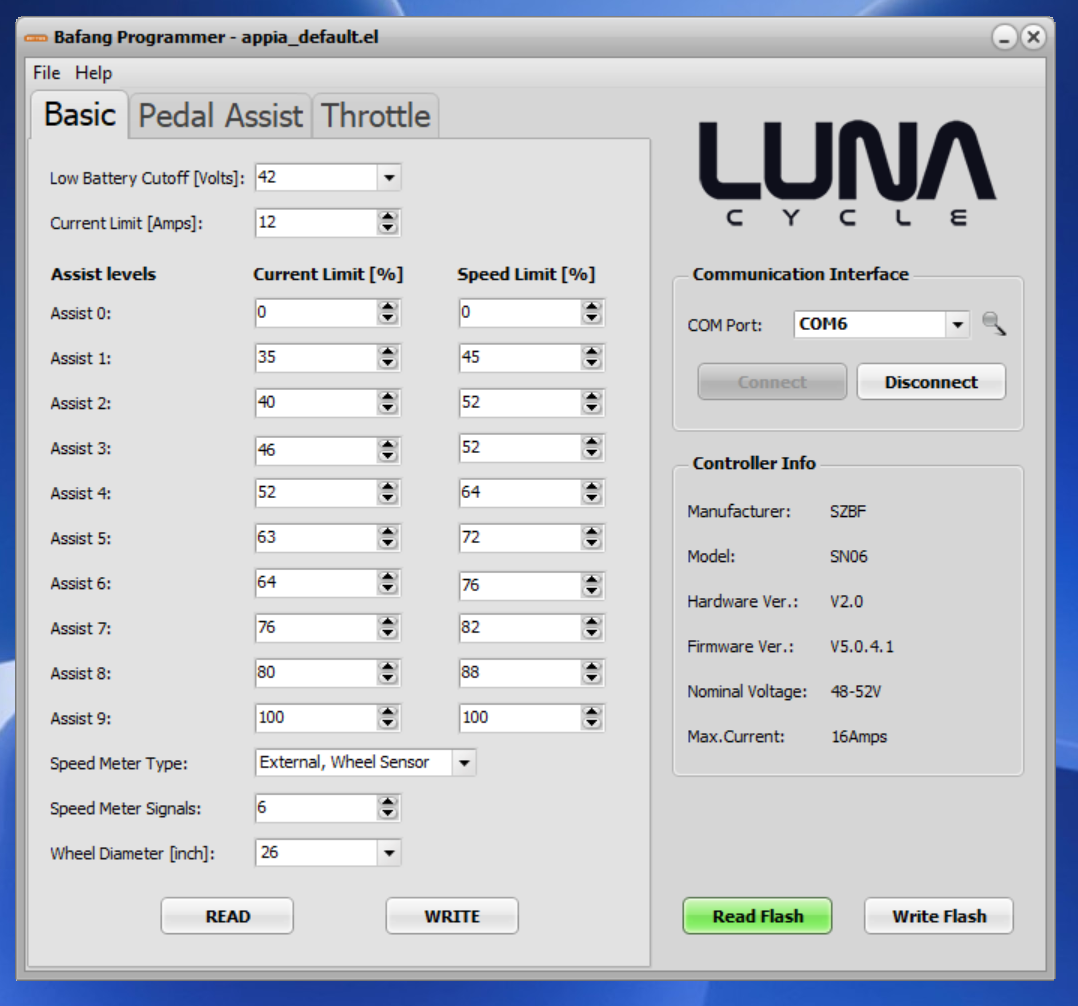
Task: Click the Assist 6 current limit stepper
Action: coord(388,582)
